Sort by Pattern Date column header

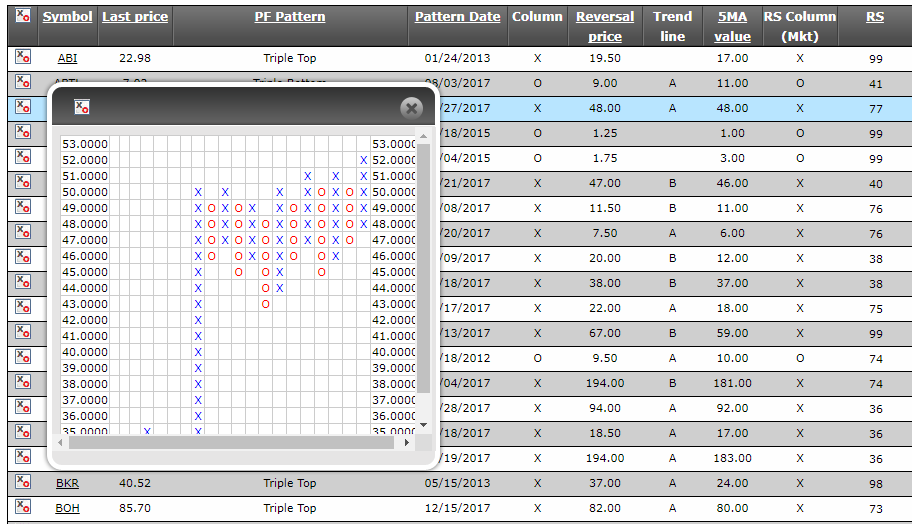457,17
